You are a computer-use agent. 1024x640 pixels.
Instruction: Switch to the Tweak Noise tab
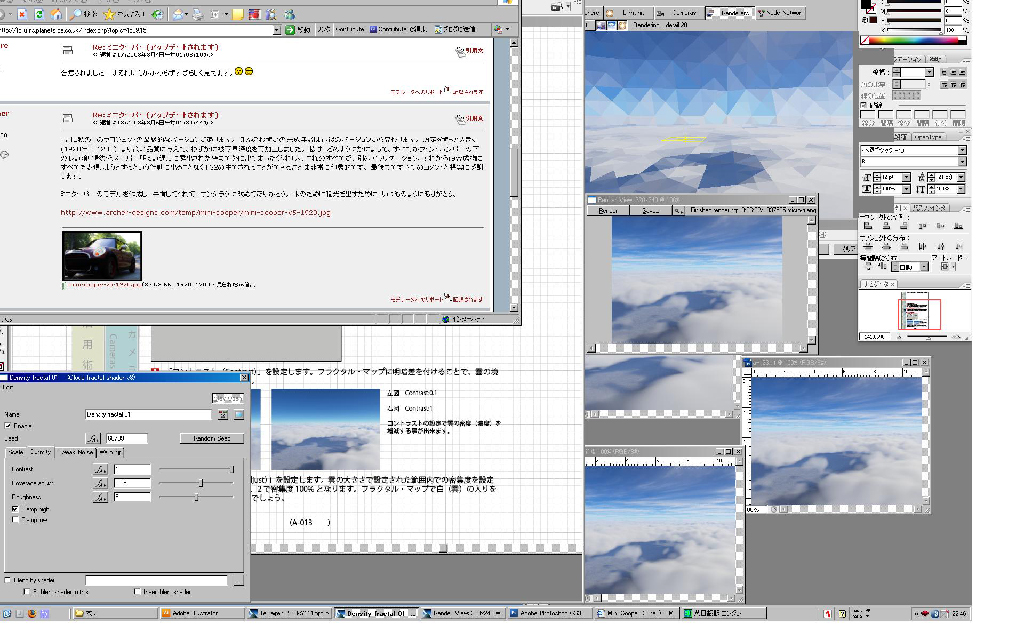coord(76,452)
